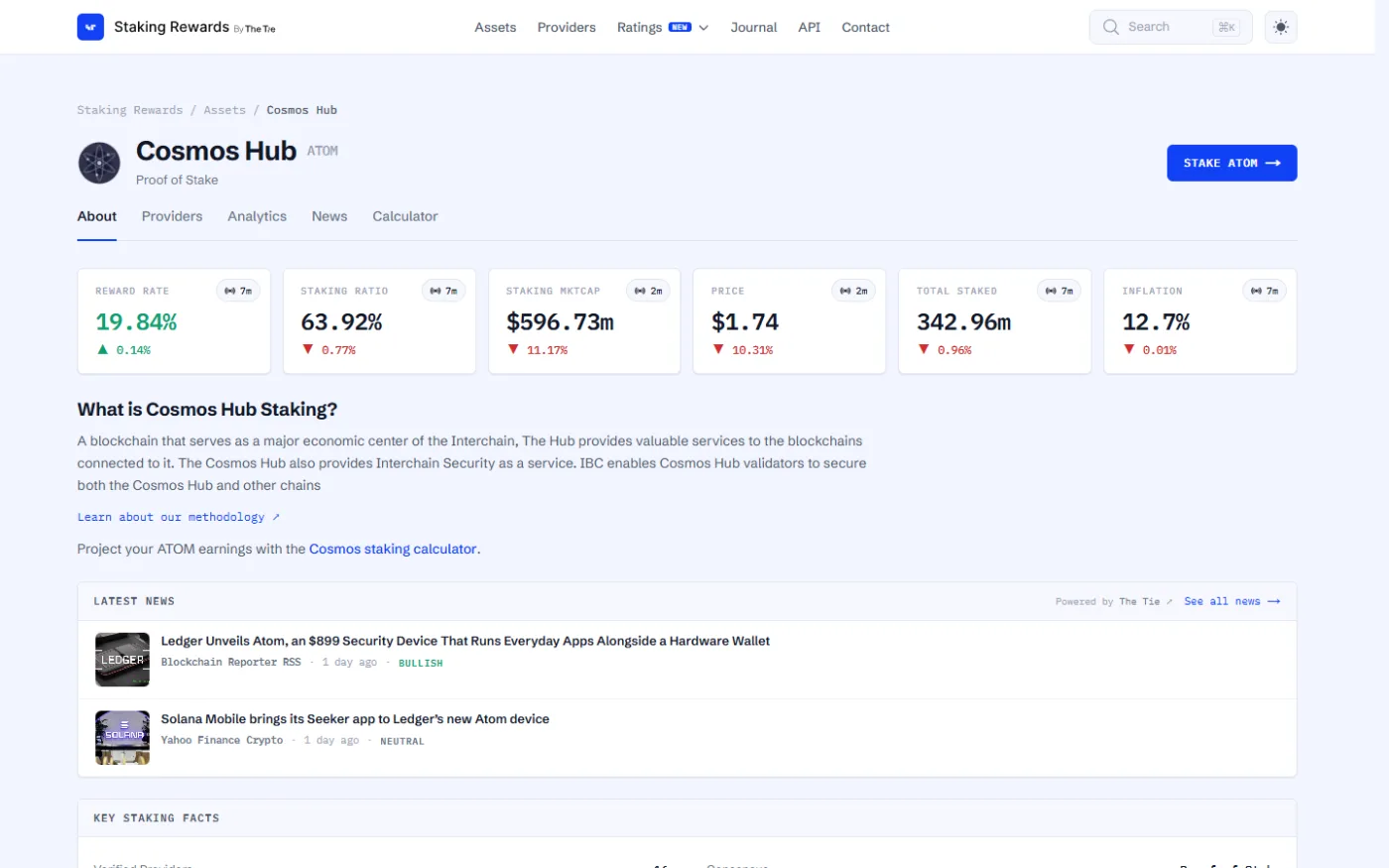Click the 7m live badge on Reward Rate

[238, 291]
